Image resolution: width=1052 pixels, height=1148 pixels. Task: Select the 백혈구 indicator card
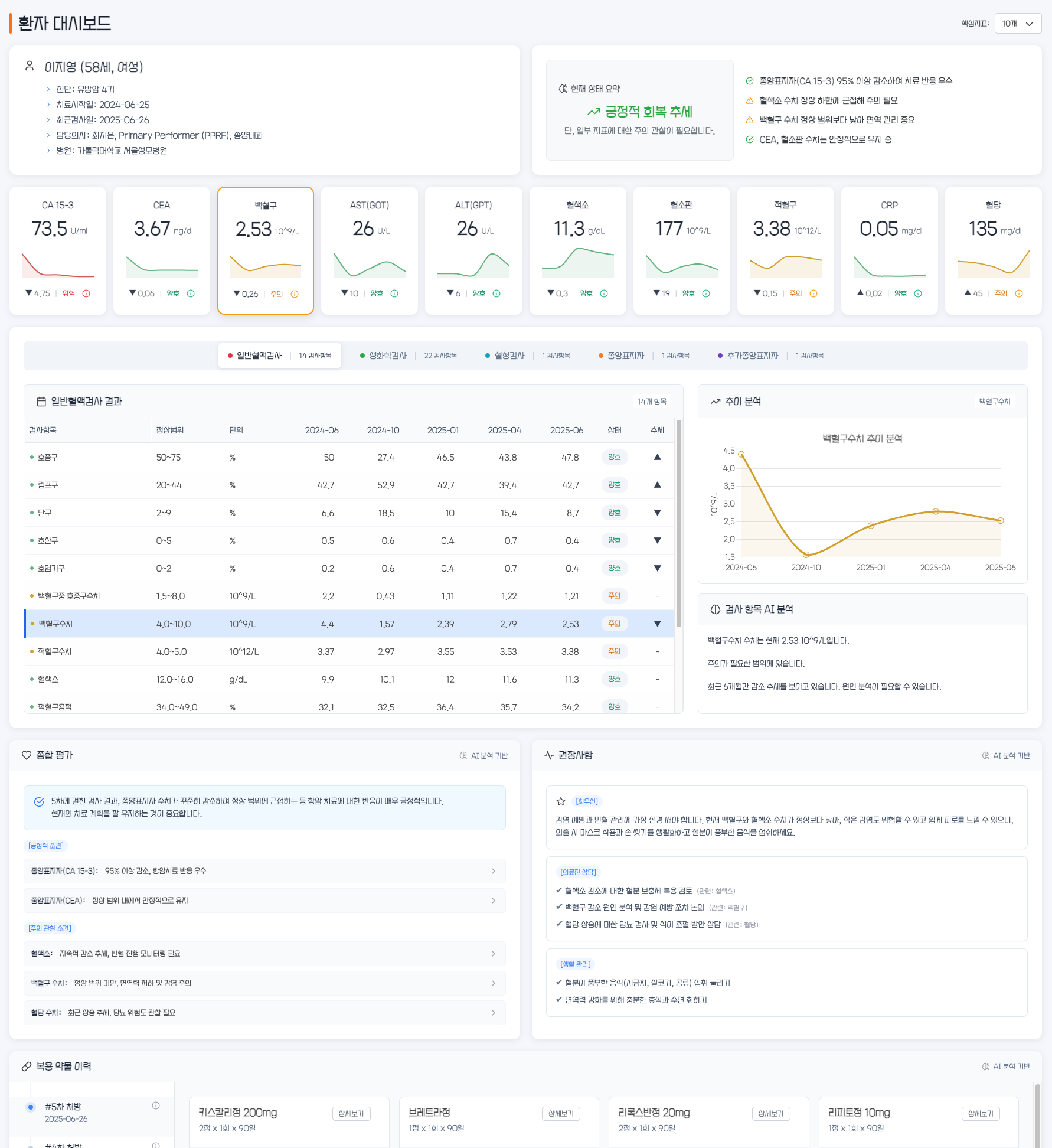266,250
